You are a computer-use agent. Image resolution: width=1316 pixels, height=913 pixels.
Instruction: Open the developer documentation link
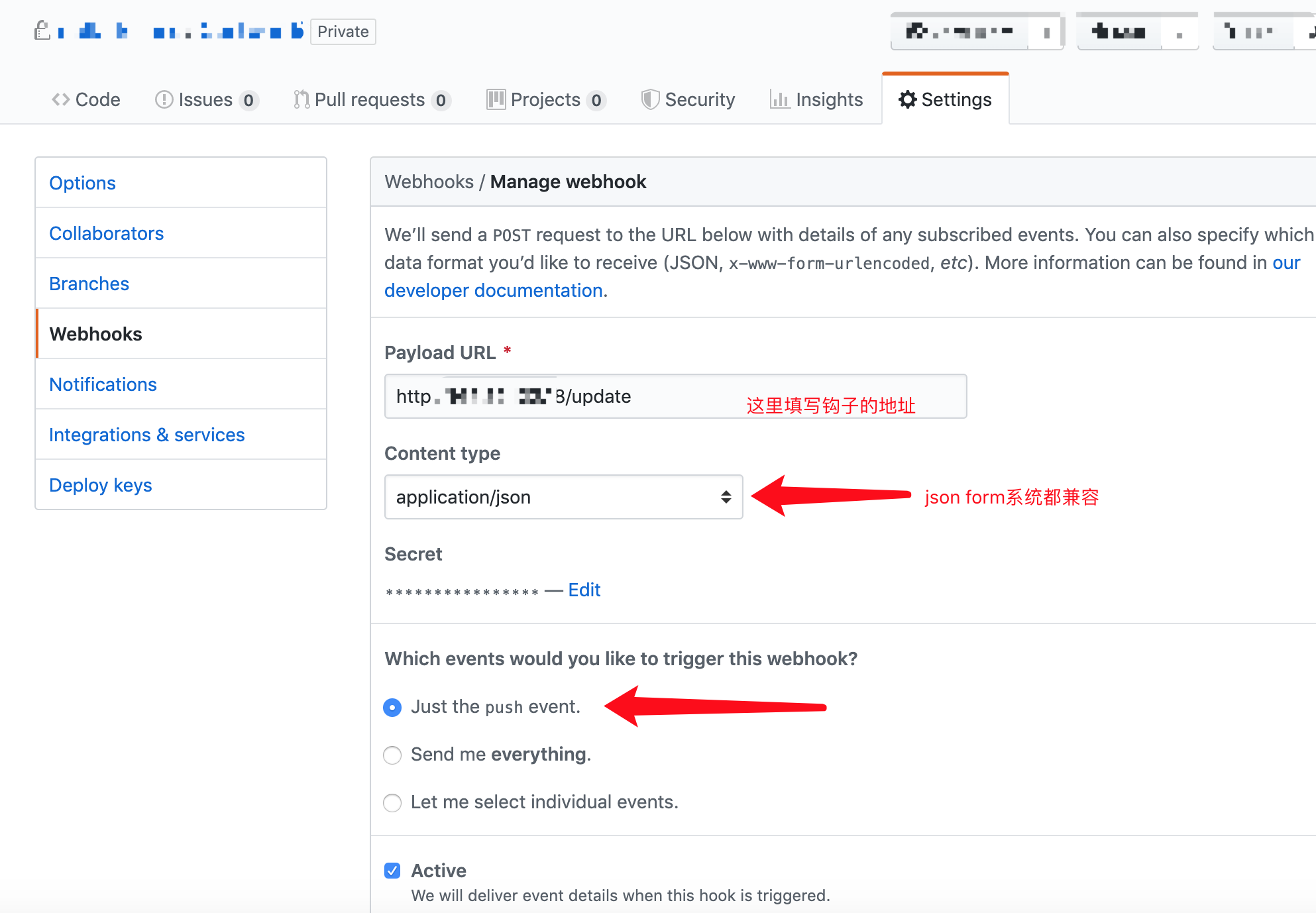(493, 290)
